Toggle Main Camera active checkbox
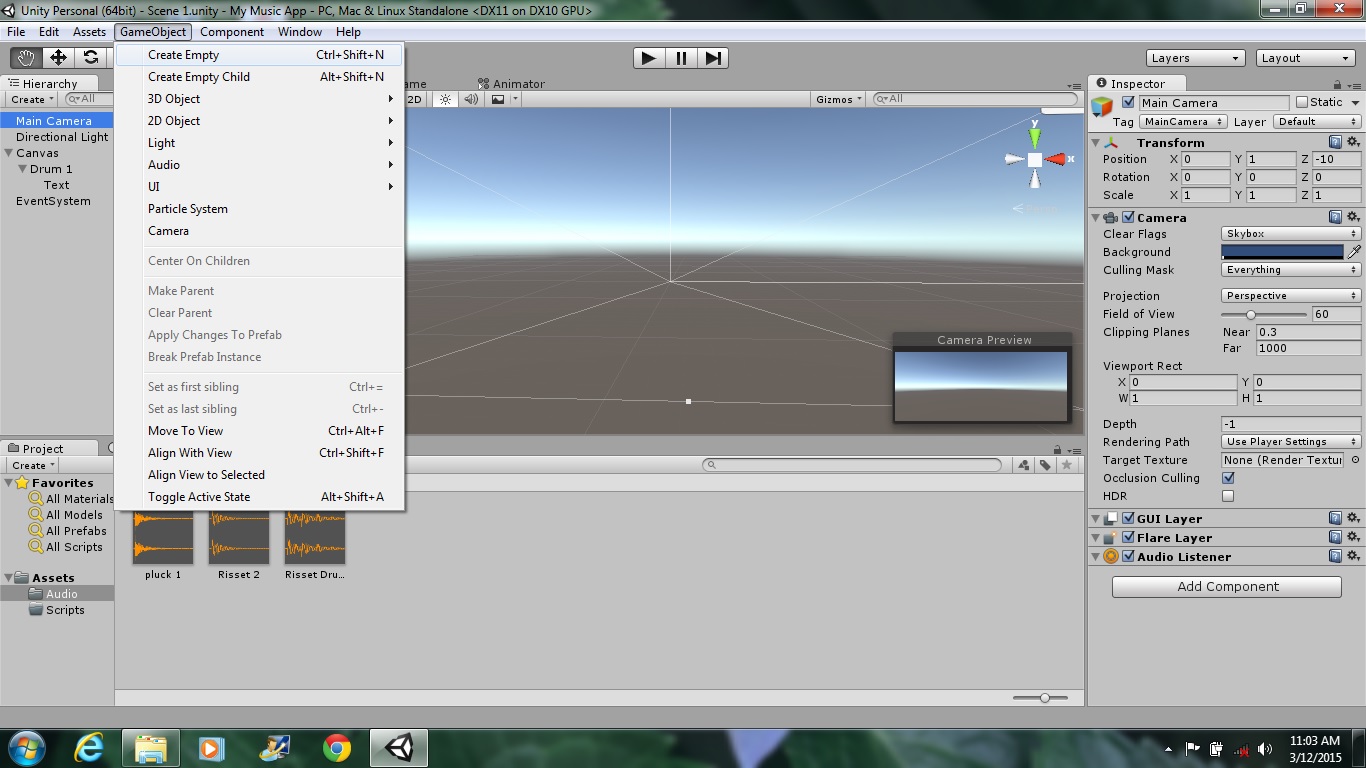The width and height of the screenshot is (1366, 768). pyautogui.click(x=1128, y=102)
